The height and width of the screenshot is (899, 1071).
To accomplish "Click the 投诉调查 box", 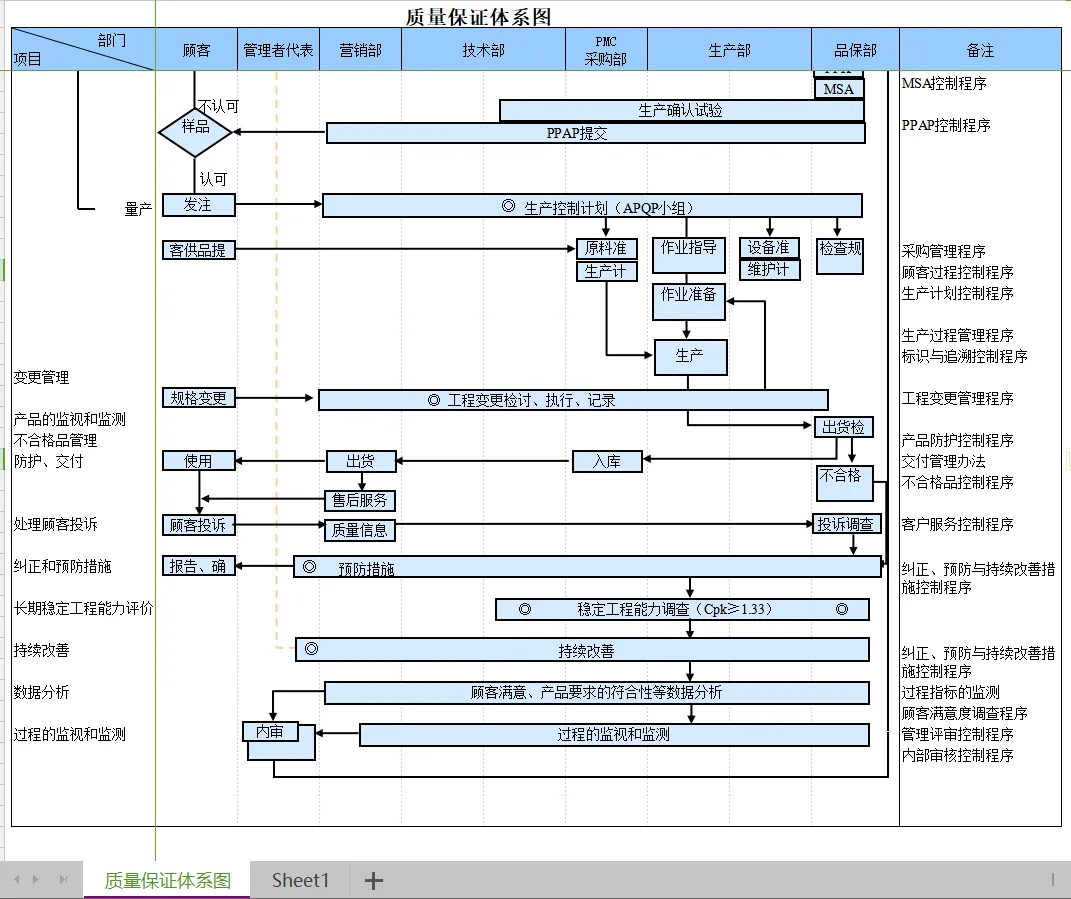I will point(846,524).
